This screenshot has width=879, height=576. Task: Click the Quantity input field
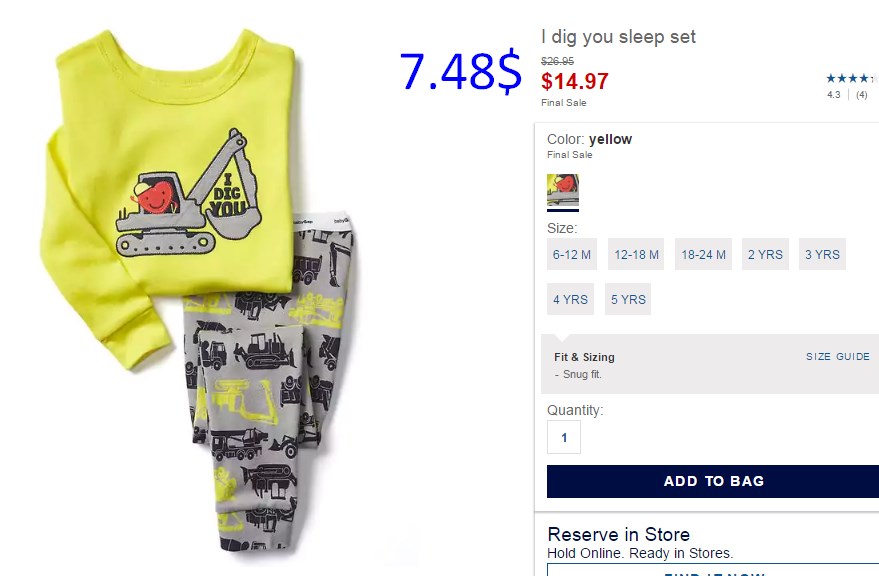(x=564, y=437)
